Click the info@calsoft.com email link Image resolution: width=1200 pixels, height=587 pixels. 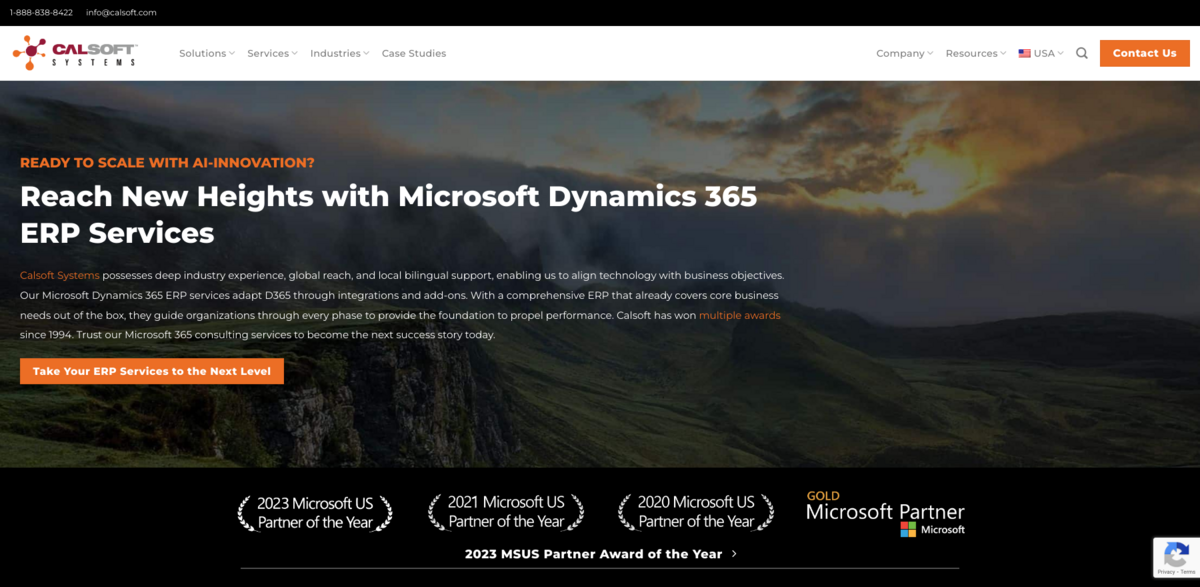coord(121,13)
